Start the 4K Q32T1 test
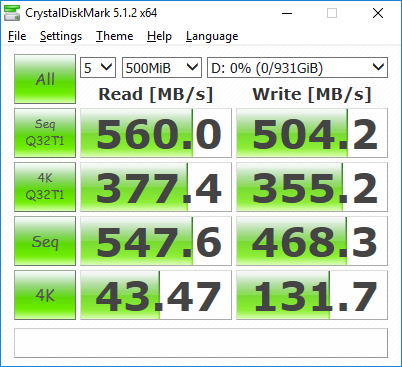The height and width of the screenshot is (367, 402). pos(45,187)
